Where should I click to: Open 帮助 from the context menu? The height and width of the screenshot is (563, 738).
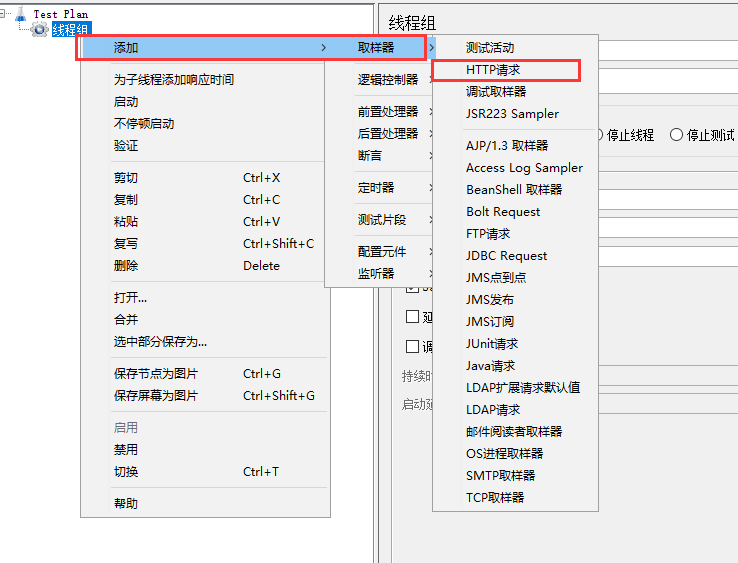[x=205, y=504]
